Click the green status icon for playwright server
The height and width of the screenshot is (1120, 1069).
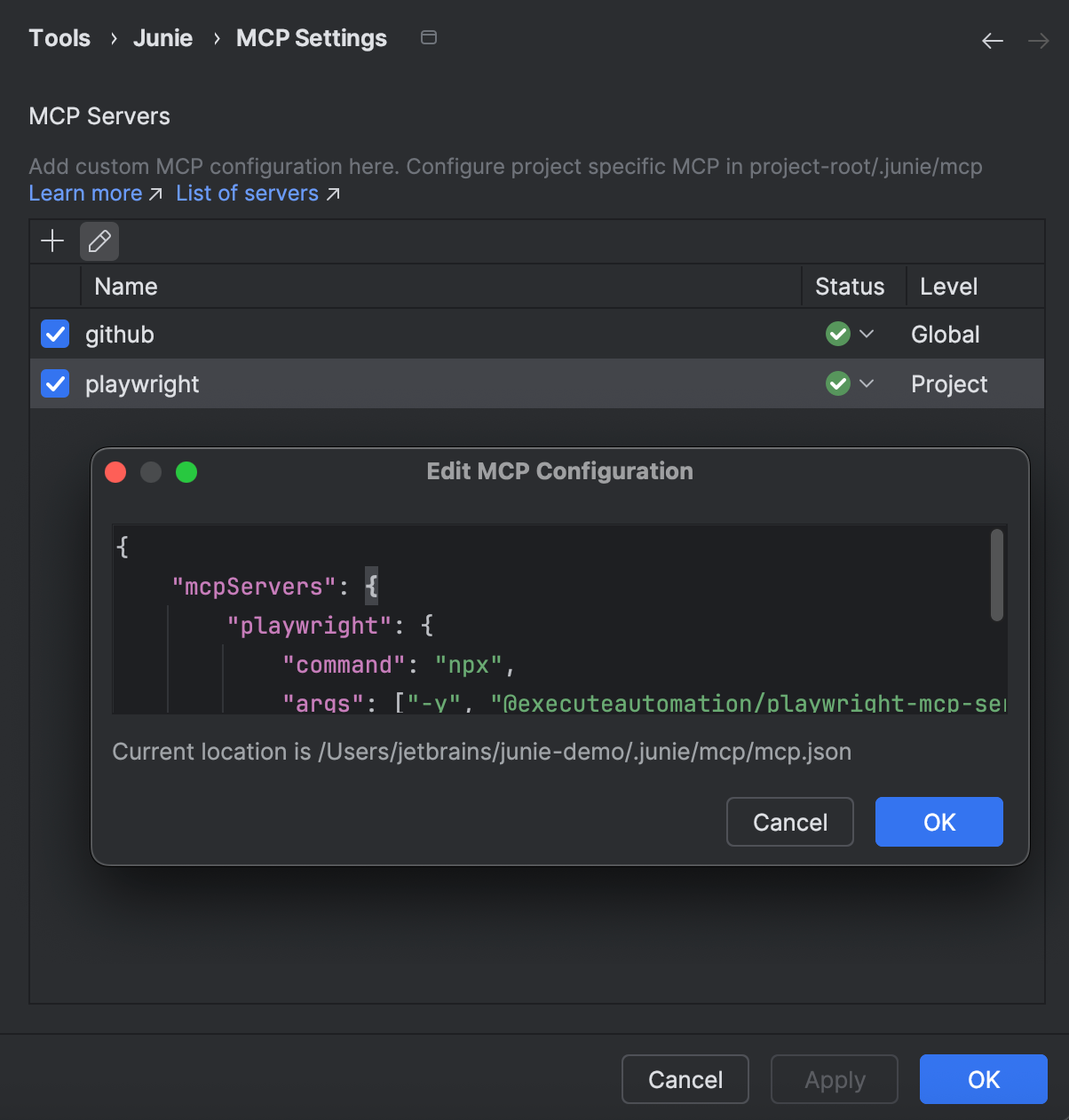tap(838, 383)
